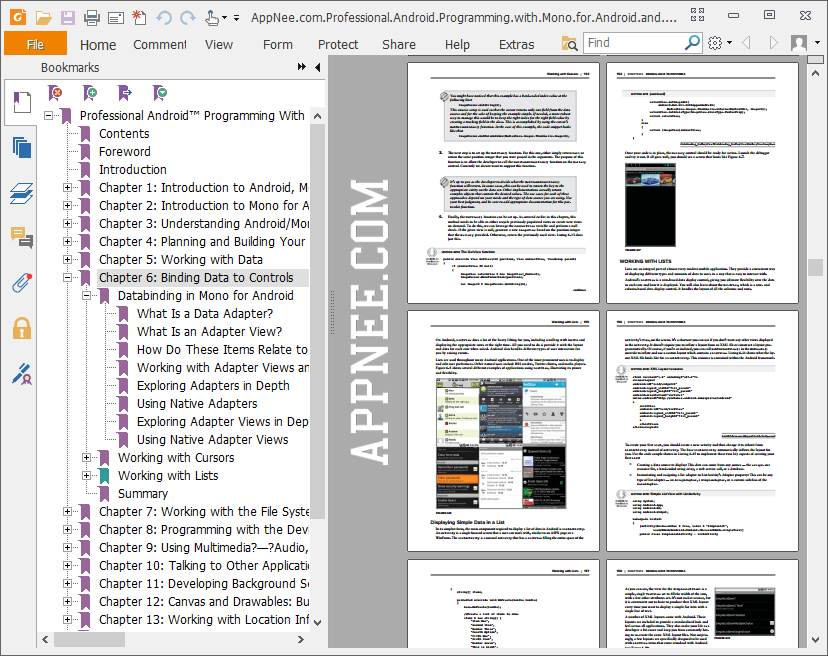
Task: Open the Layers panel in the sidebar
Action: [x=22, y=193]
